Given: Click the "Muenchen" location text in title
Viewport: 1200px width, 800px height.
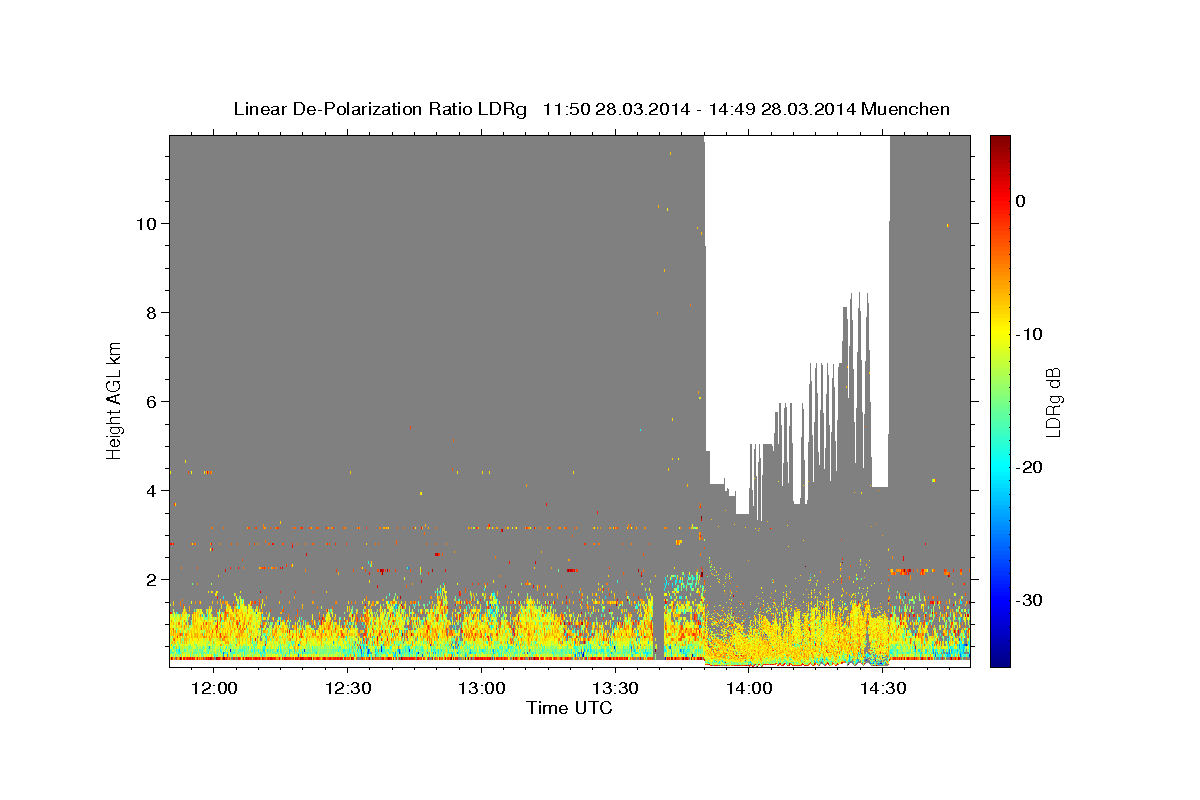Looking at the screenshot, I should (x=906, y=109).
